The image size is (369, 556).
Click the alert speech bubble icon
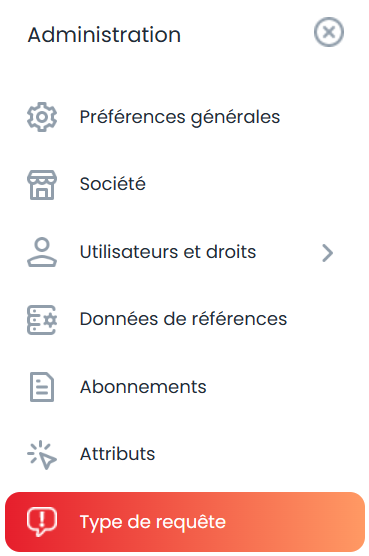tap(42, 522)
